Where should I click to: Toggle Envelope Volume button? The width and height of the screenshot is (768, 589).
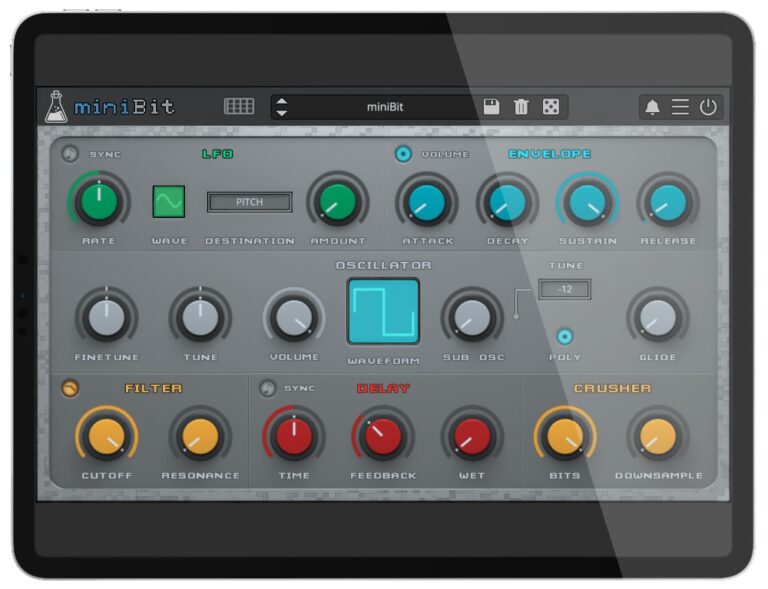point(403,154)
